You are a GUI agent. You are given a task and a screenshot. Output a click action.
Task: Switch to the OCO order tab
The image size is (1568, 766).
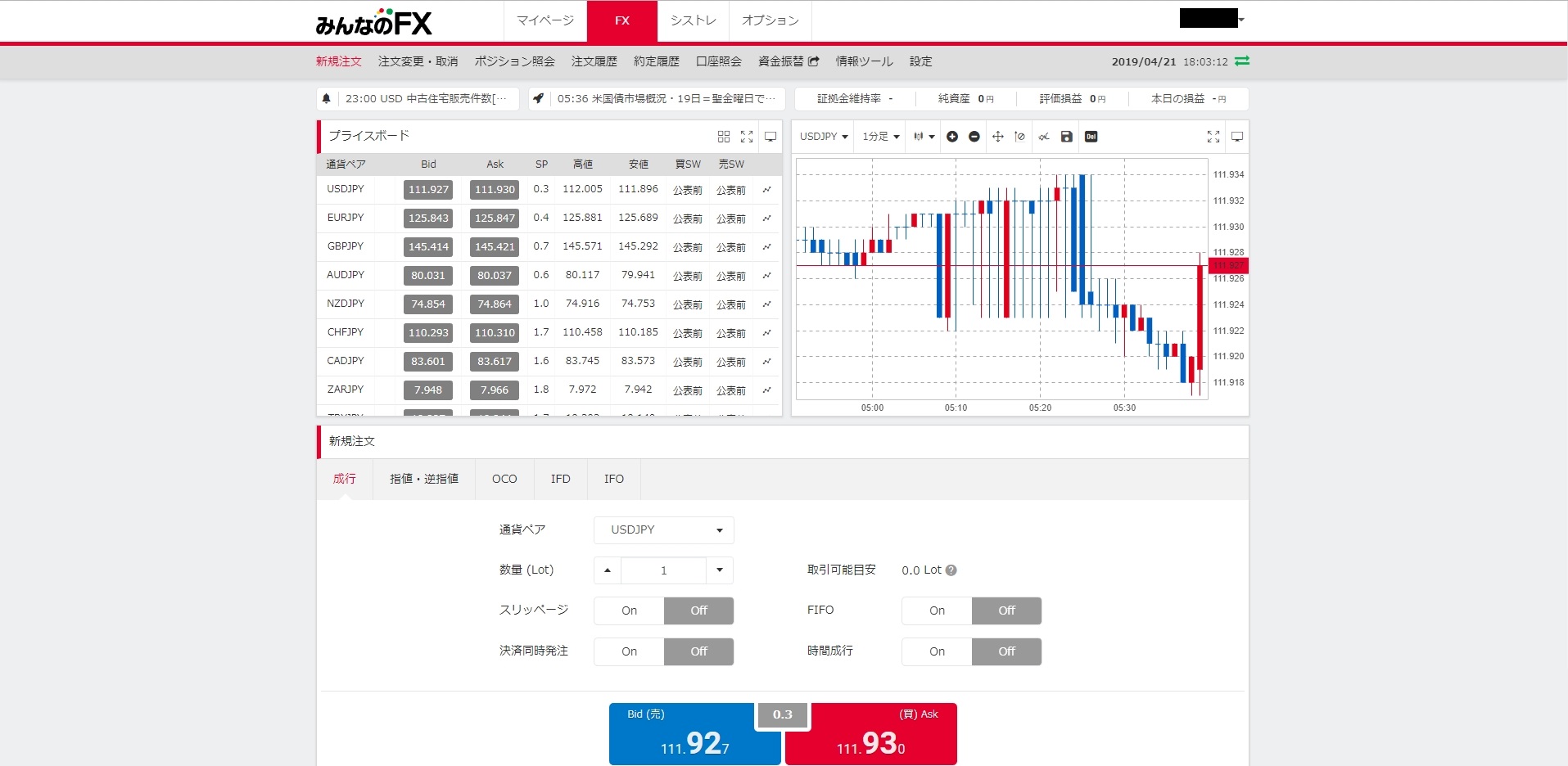[x=504, y=479]
